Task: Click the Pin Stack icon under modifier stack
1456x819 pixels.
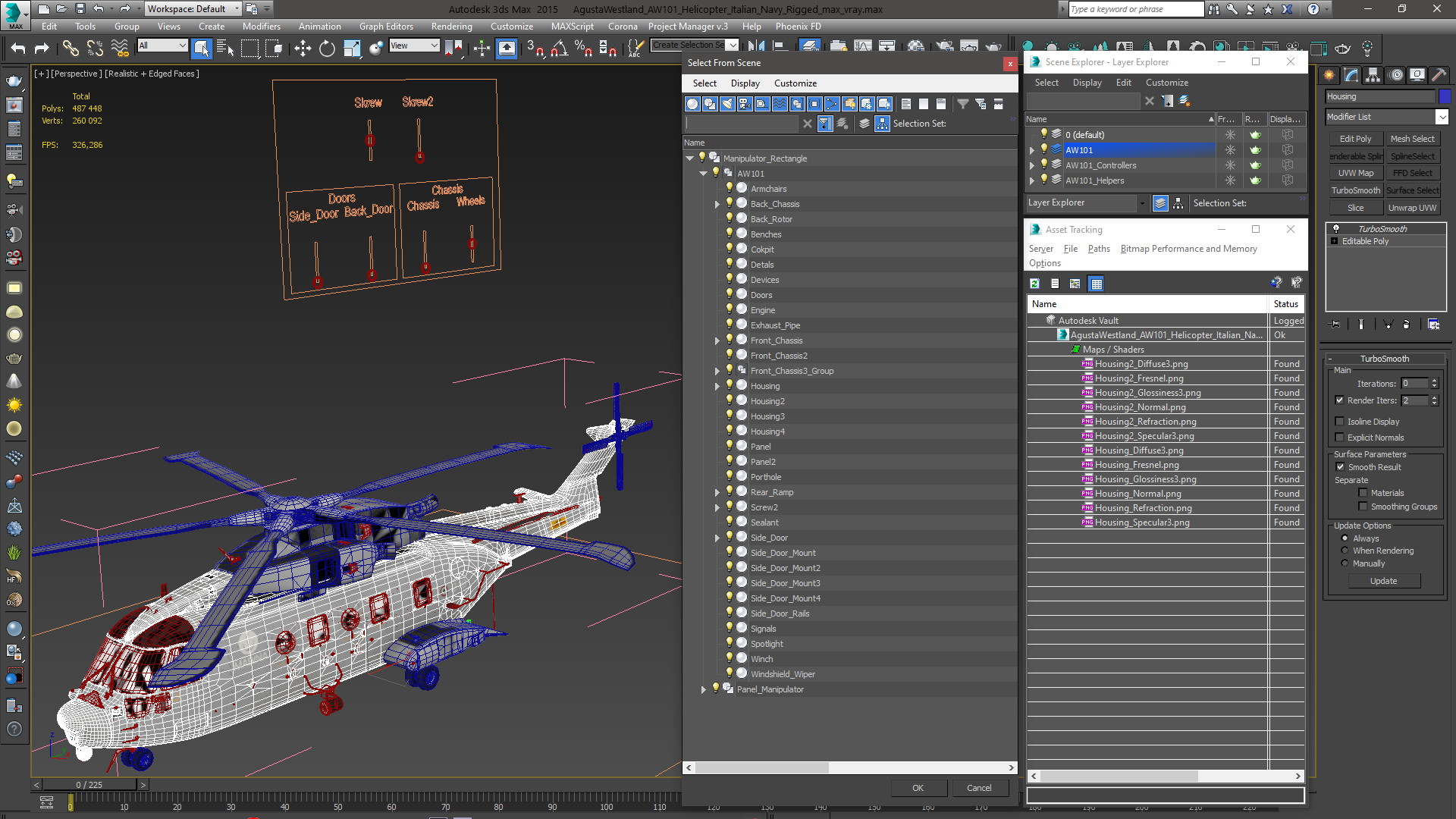Action: click(x=1335, y=325)
